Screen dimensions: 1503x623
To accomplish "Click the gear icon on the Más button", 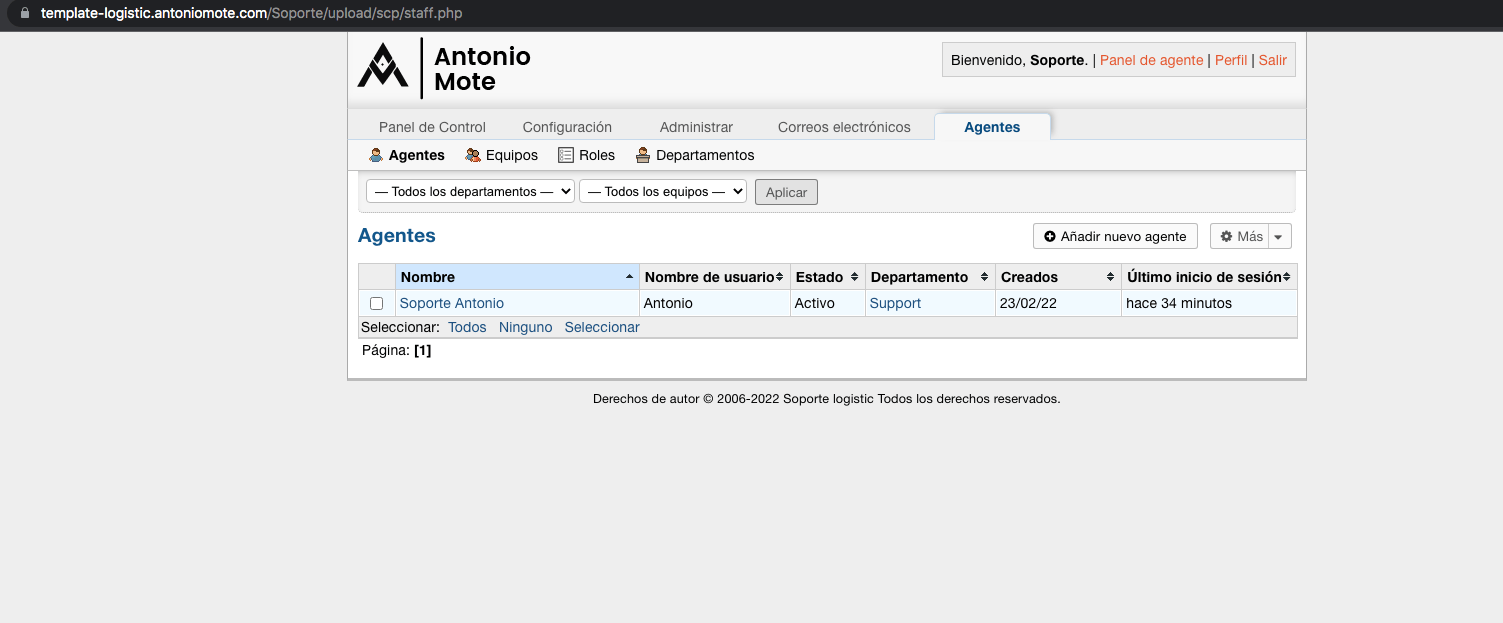I will (1227, 236).
